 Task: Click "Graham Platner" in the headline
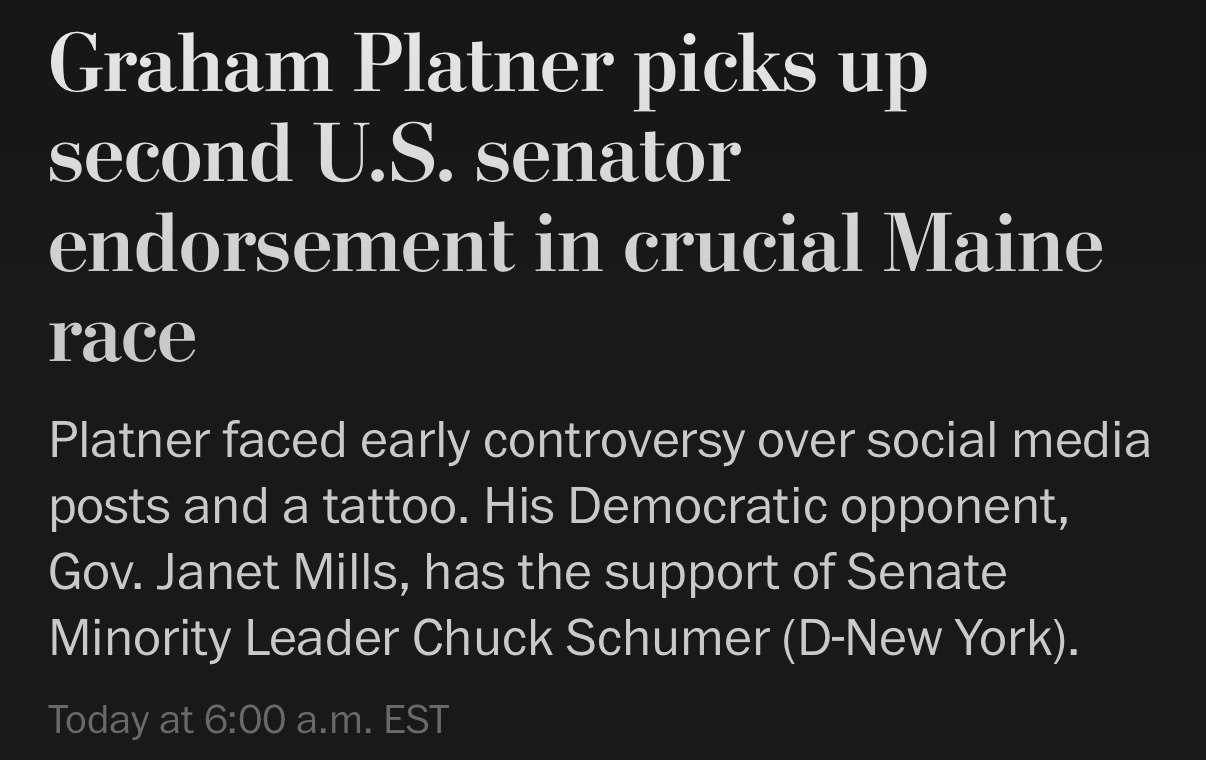point(330,66)
